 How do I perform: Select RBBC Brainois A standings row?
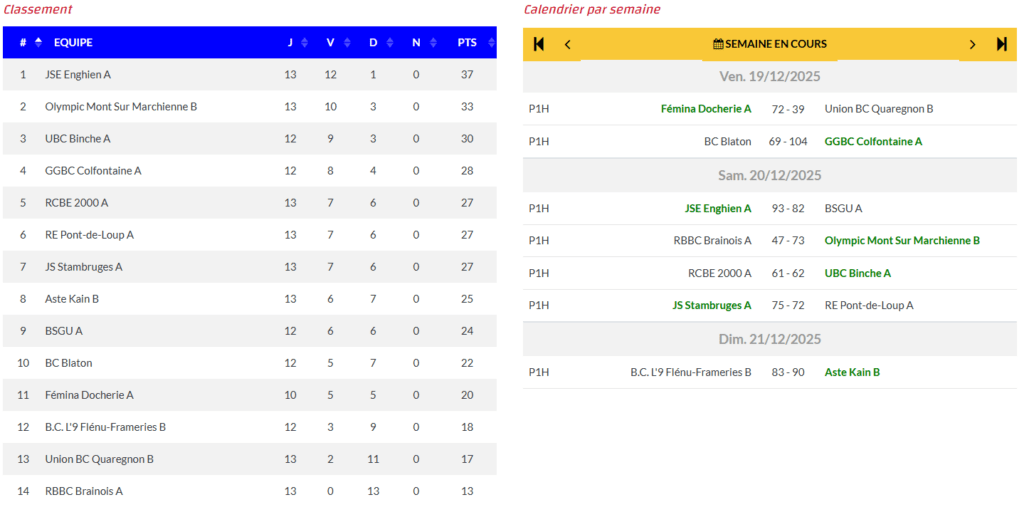tap(84, 491)
